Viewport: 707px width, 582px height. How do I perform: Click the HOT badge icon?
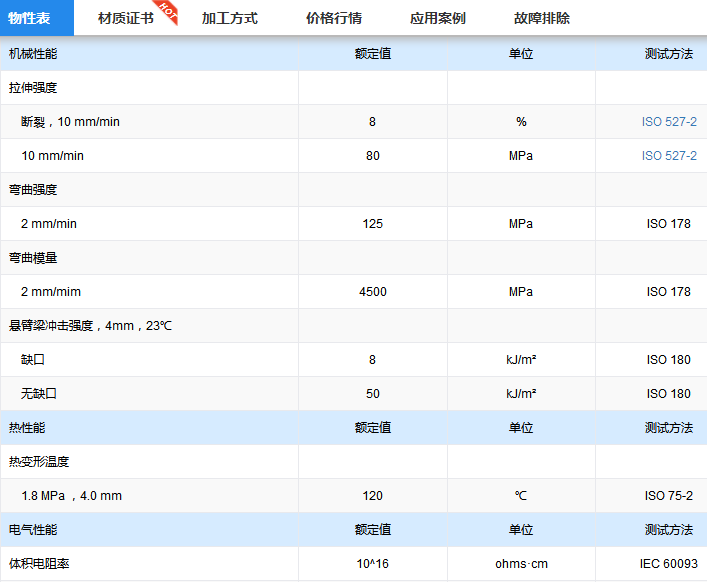tap(167, 11)
